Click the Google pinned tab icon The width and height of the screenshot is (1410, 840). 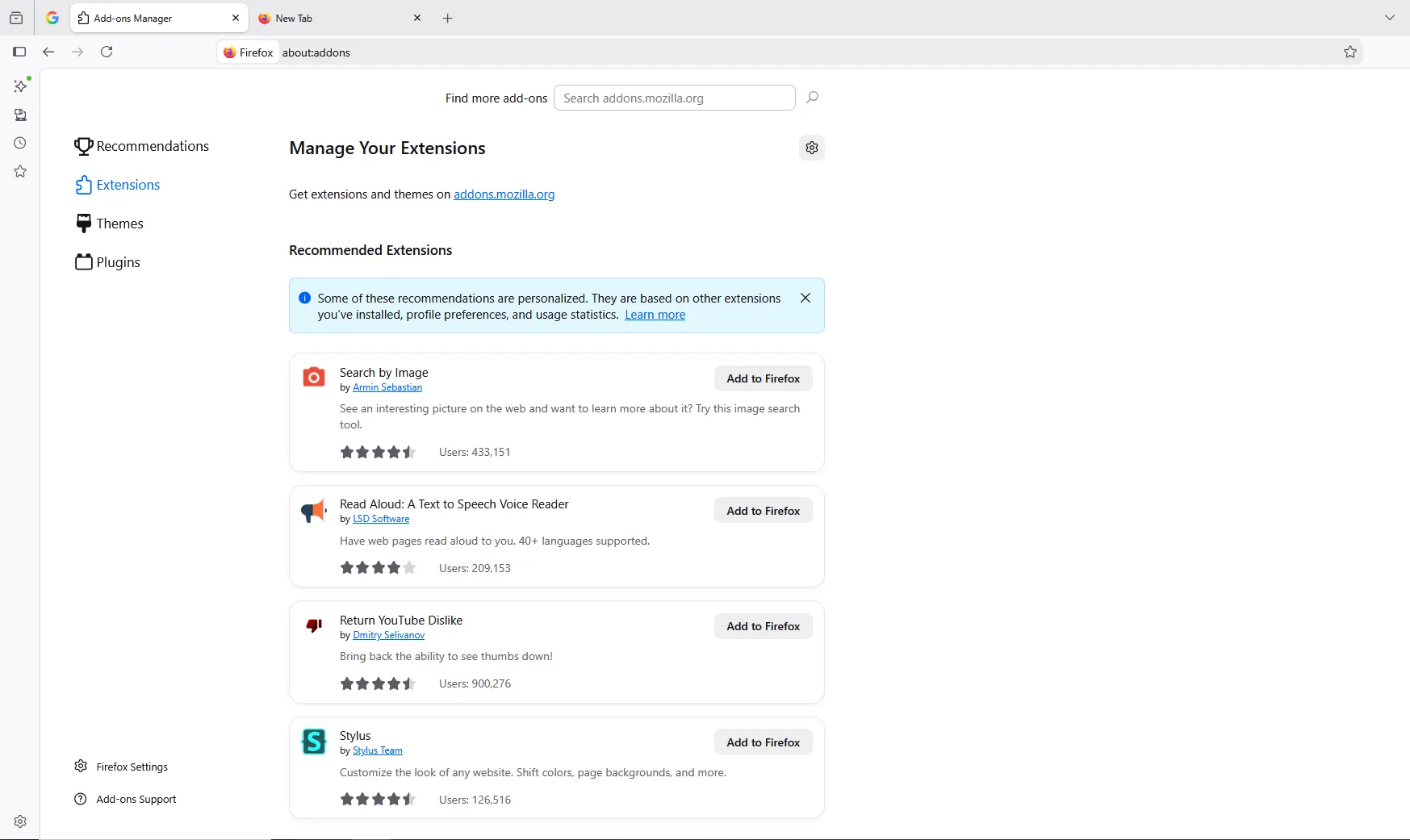[x=52, y=18]
